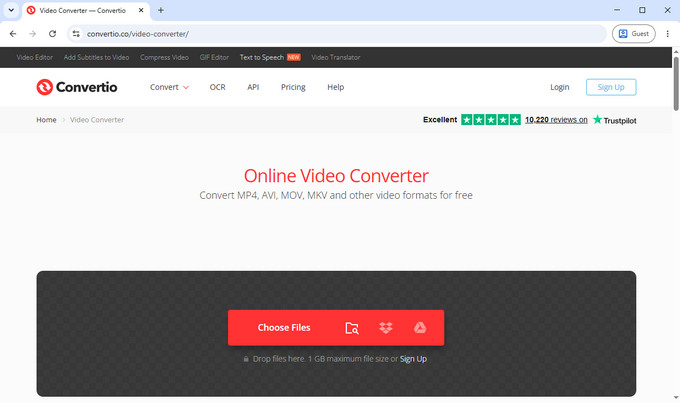Open Compress Video link

point(164,57)
